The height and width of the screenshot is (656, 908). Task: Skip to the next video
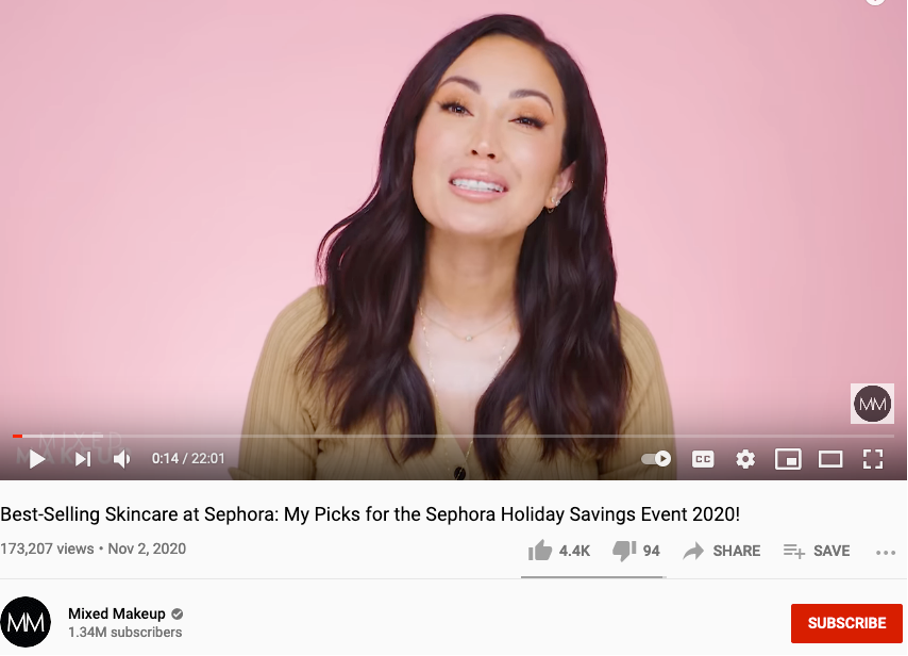[x=83, y=459]
